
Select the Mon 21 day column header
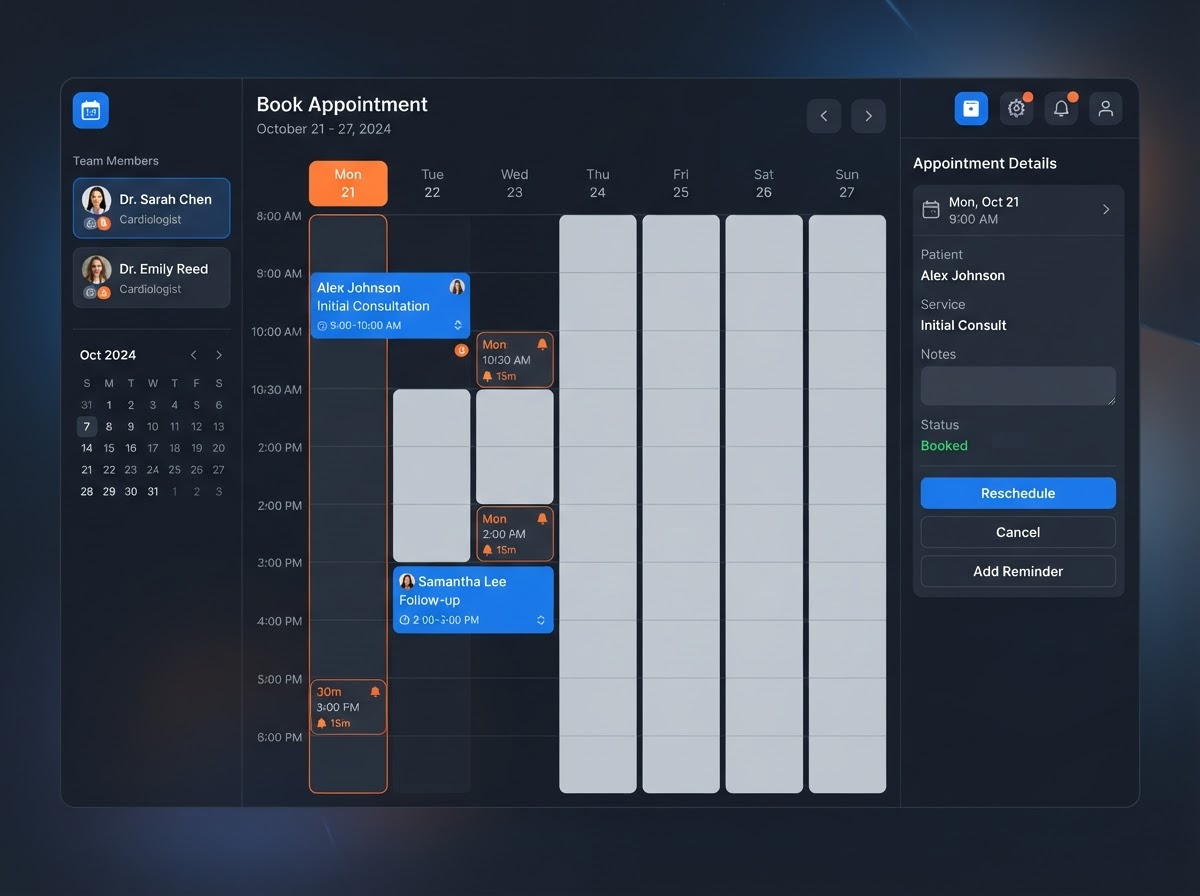coord(348,183)
